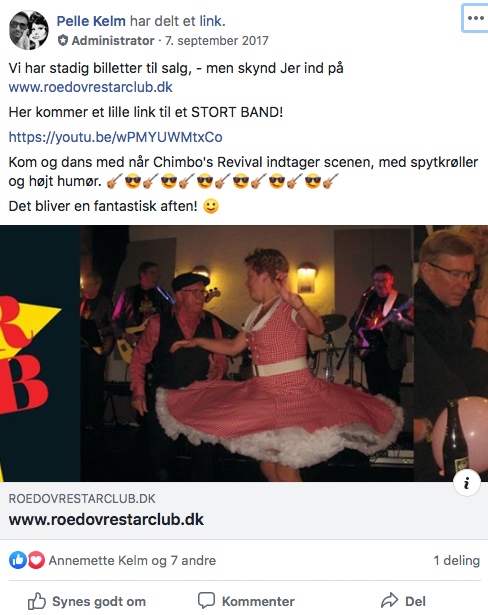Open the www.roedovrestarclub.dk link preview title

pos(106,519)
